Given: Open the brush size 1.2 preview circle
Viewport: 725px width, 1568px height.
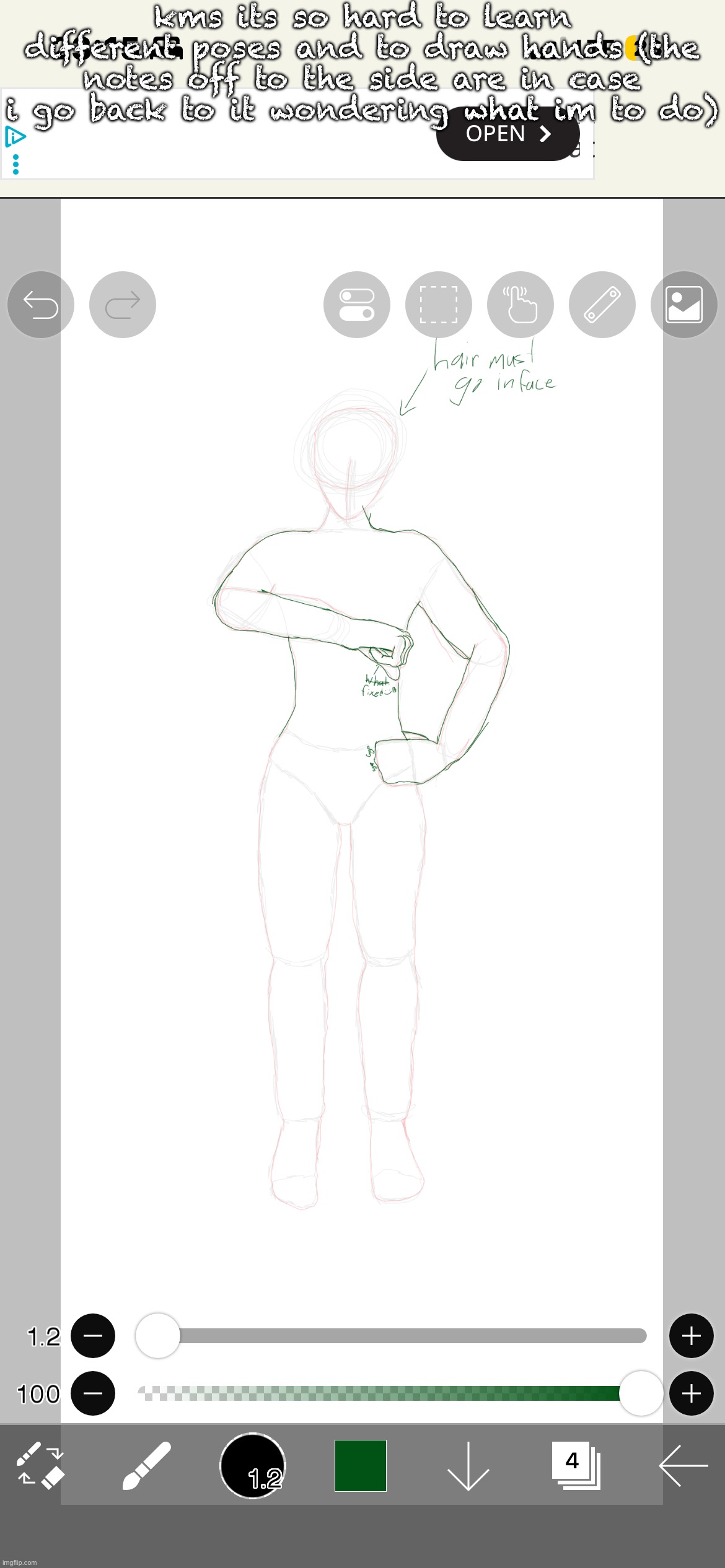Looking at the screenshot, I should 253,1465.
